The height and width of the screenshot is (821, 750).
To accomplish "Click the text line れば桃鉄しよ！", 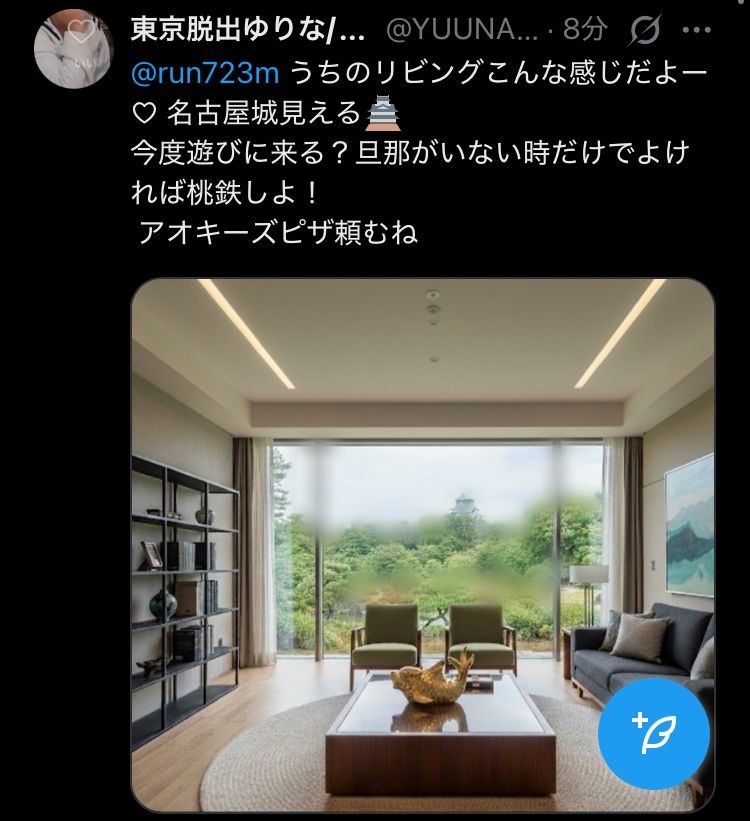I will pos(225,193).
